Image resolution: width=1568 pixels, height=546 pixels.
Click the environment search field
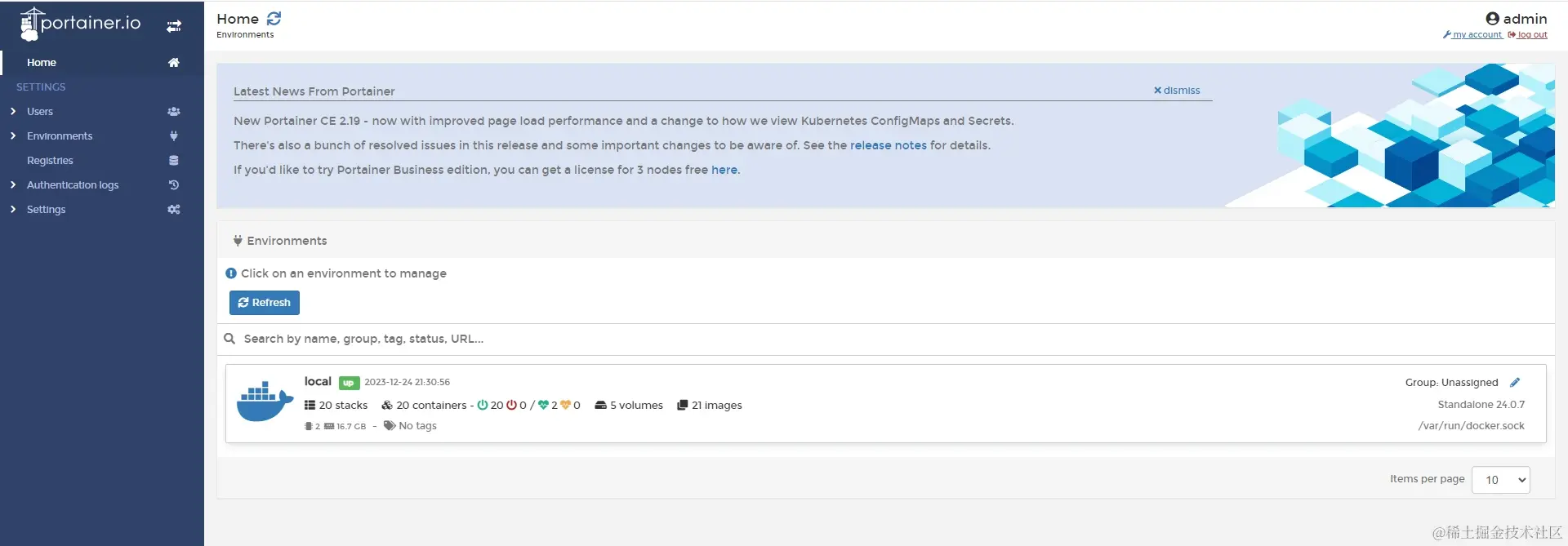[886, 339]
